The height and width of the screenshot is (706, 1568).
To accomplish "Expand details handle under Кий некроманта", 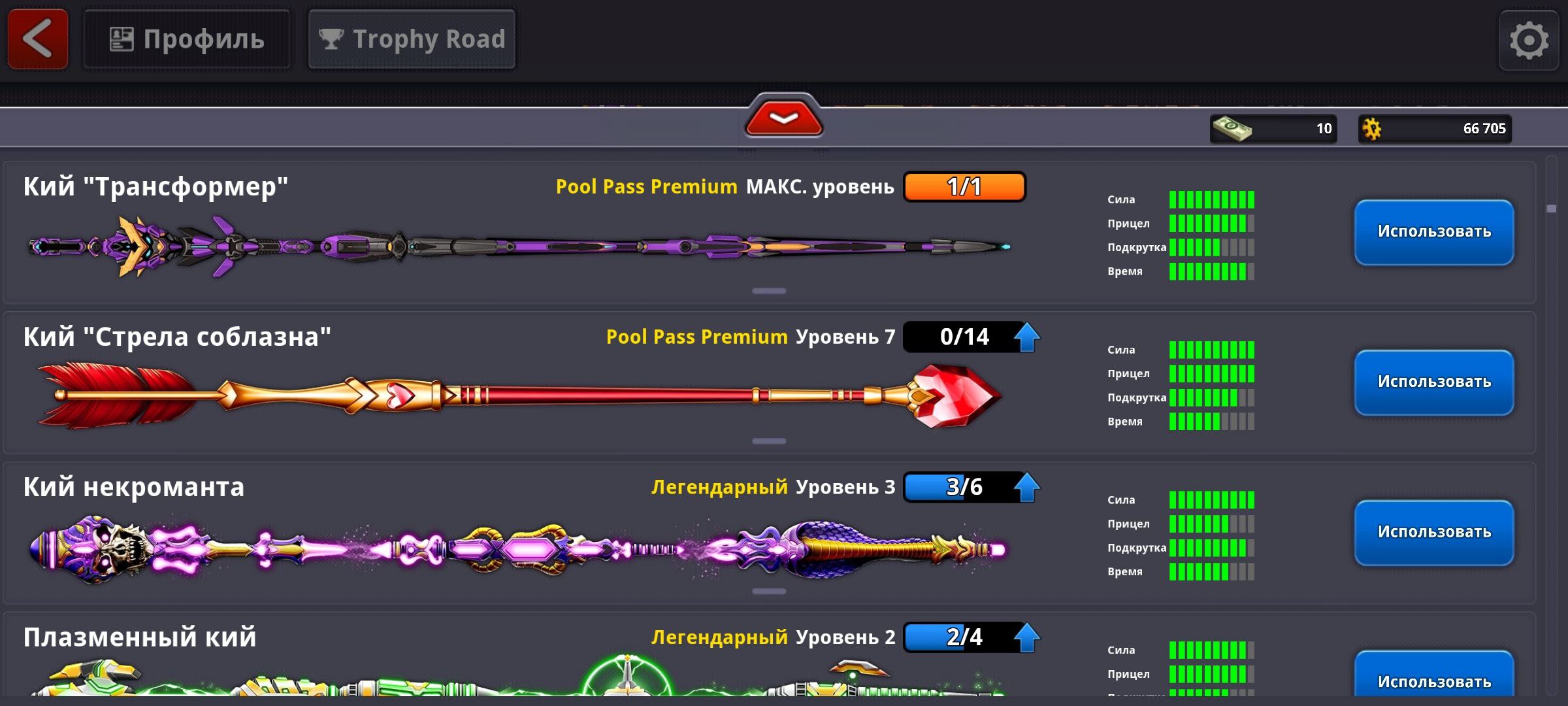I will [769, 592].
